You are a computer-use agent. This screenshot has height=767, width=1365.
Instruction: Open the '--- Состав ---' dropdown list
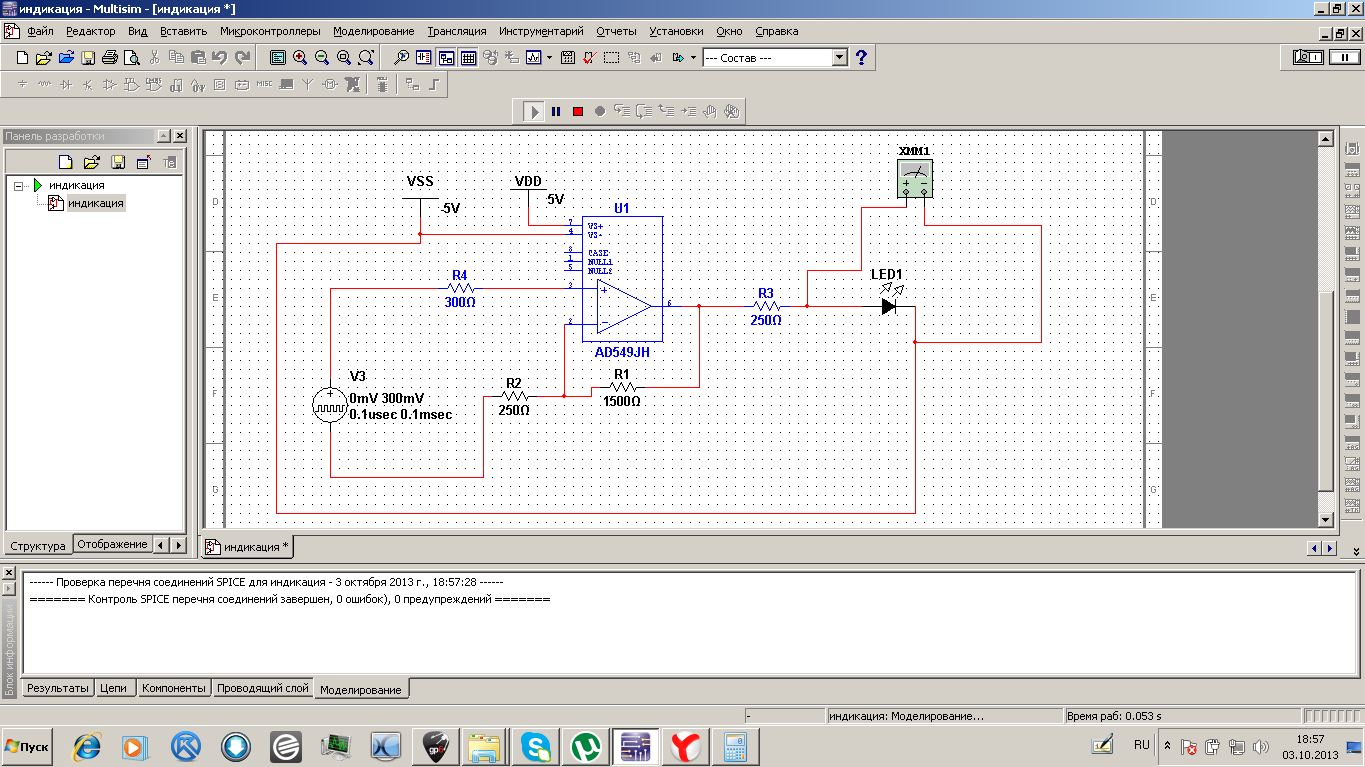[x=776, y=58]
